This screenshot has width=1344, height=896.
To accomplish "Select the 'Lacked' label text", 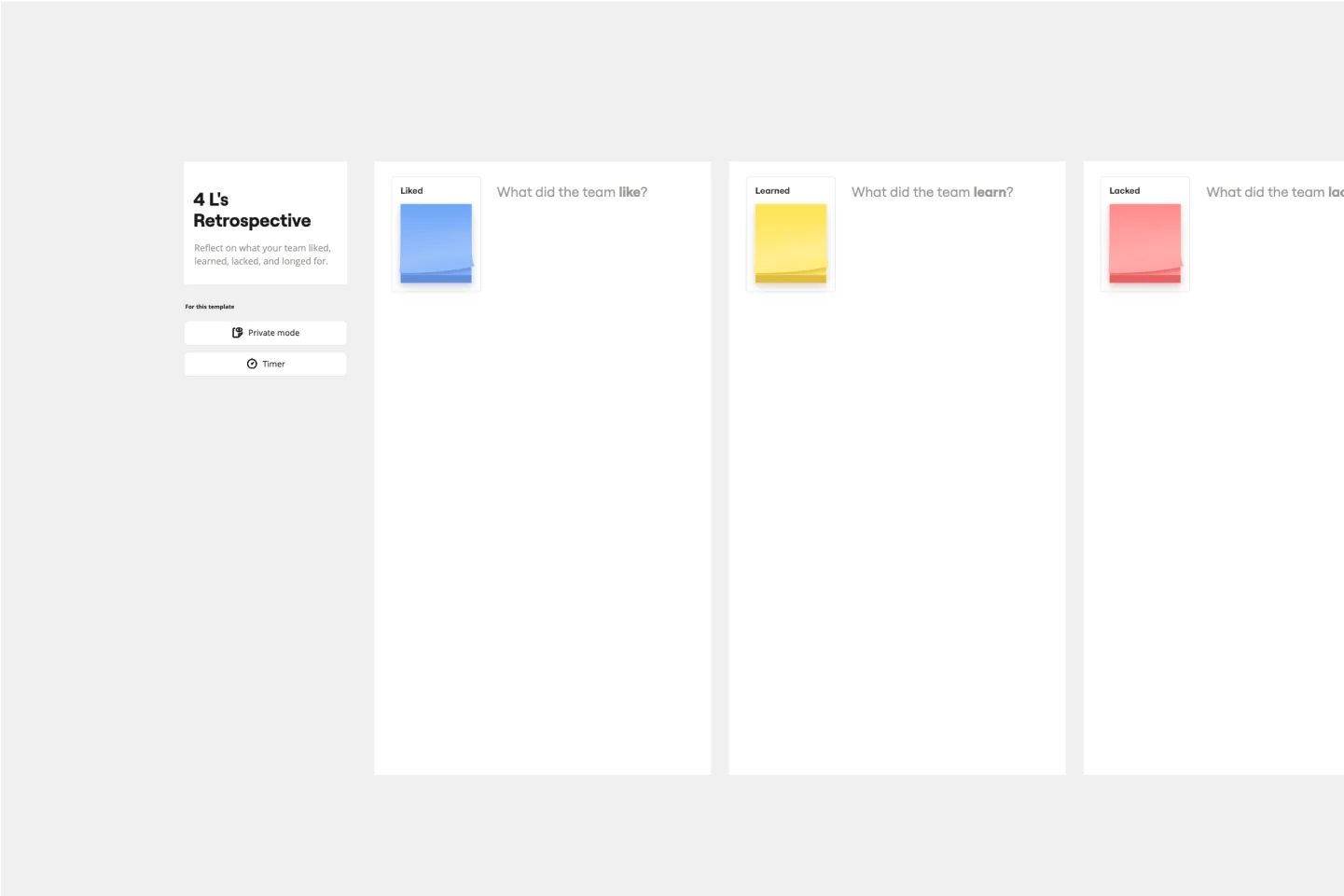I will tap(1125, 190).
